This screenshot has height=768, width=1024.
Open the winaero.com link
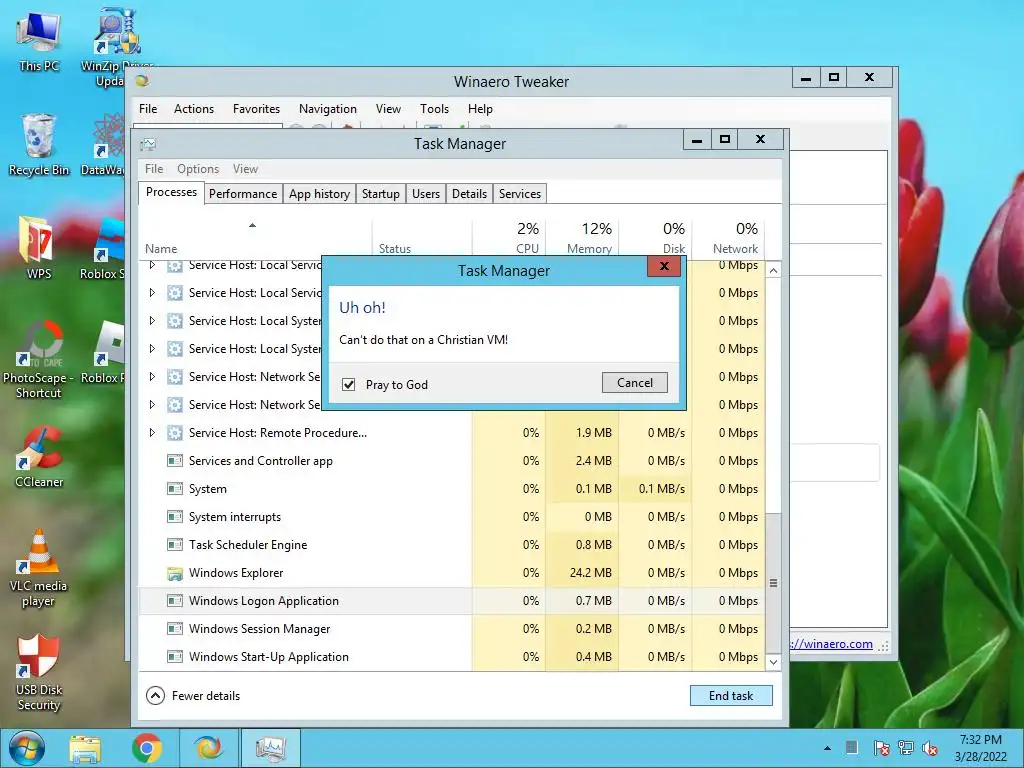(x=831, y=644)
